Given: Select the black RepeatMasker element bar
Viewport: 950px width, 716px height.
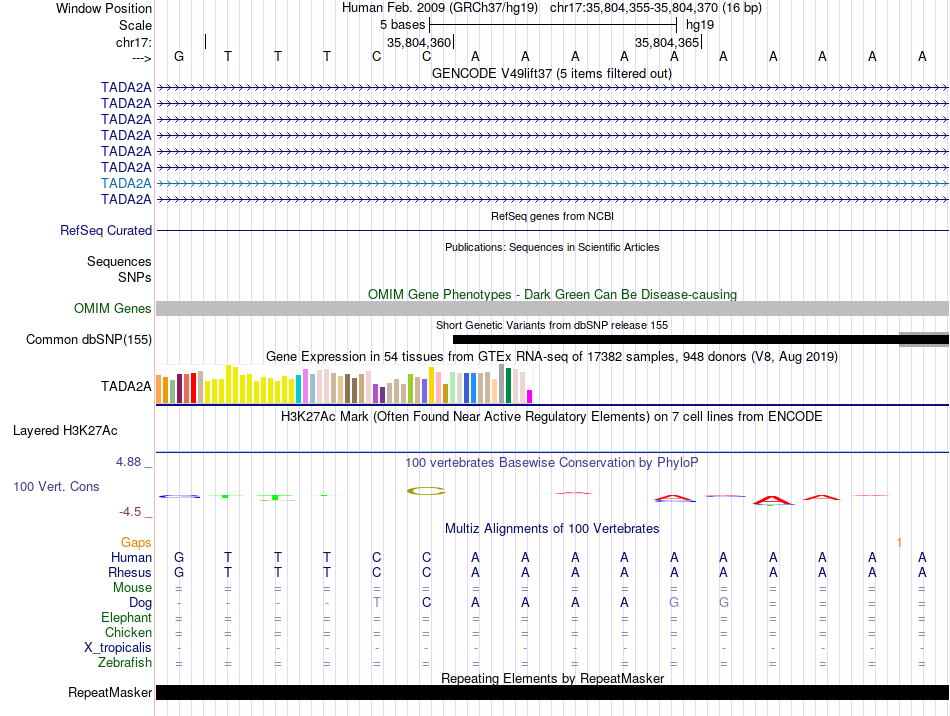Looking at the screenshot, I should pos(552,693).
